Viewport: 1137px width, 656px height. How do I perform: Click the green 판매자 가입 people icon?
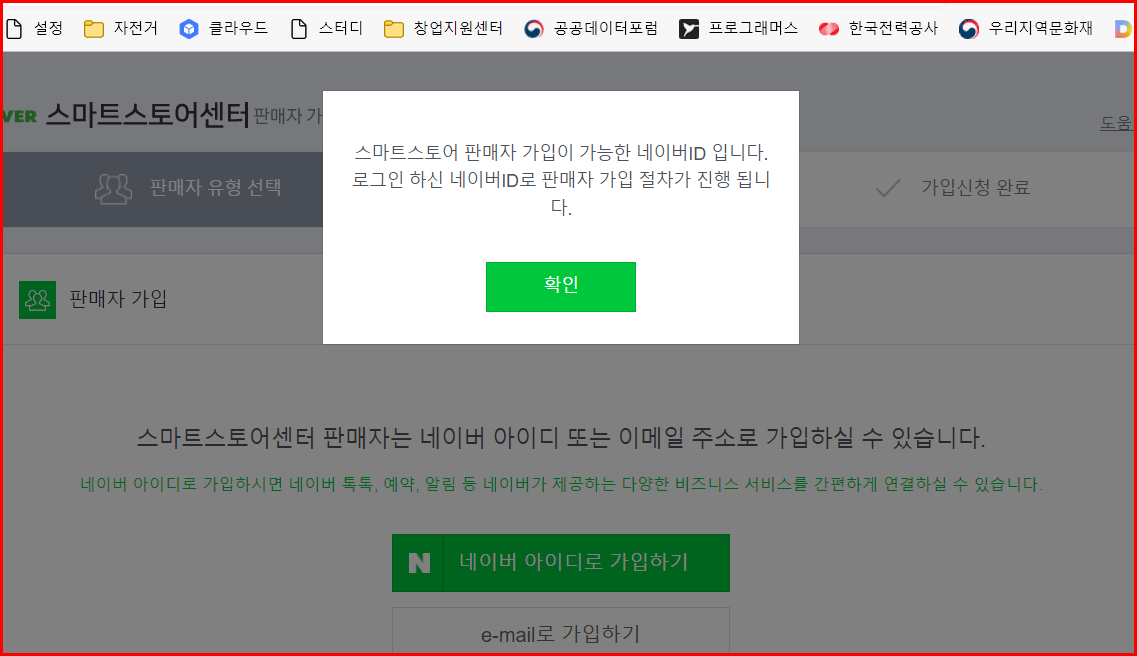(38, 299)
